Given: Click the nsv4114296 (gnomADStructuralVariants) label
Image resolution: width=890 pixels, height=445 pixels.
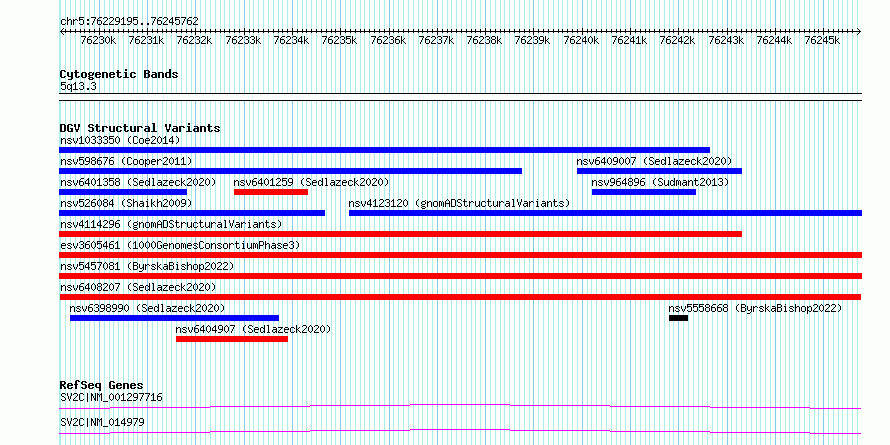Looking at the screenshot, I should point(171,224).
